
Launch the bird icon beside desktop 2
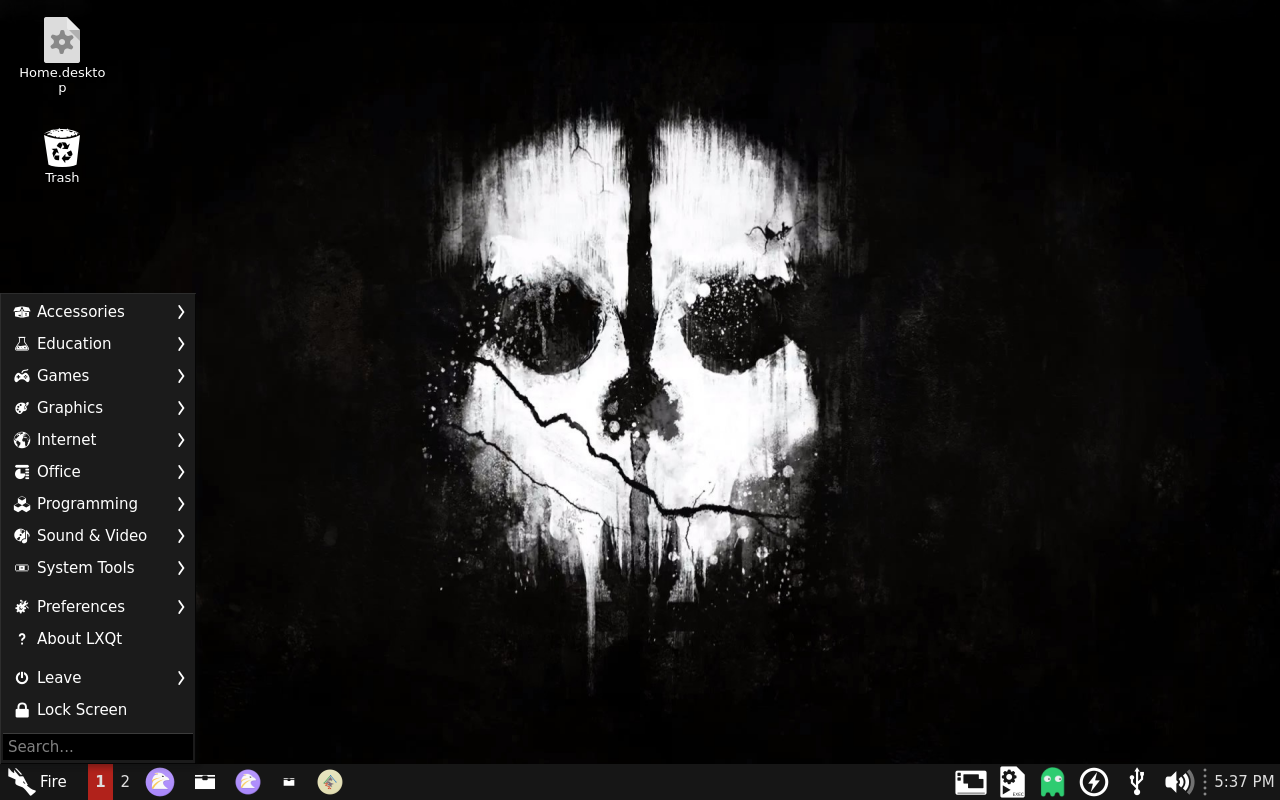[x=160, y=782]
